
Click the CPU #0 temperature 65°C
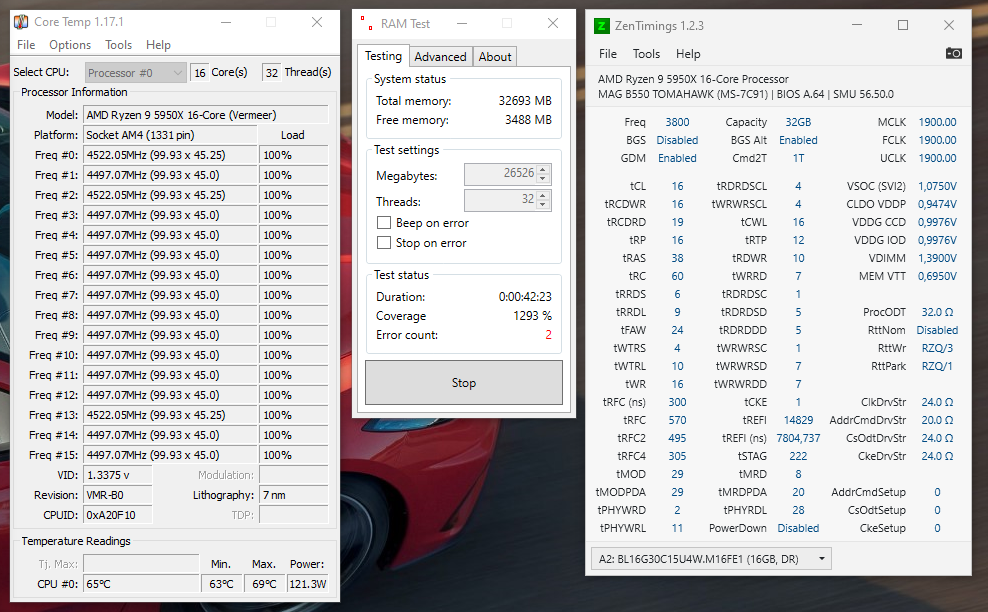(141, 584)
